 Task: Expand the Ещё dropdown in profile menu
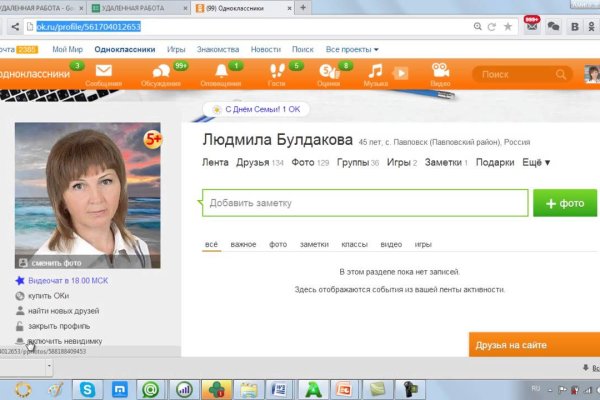[x=537, y=162]
